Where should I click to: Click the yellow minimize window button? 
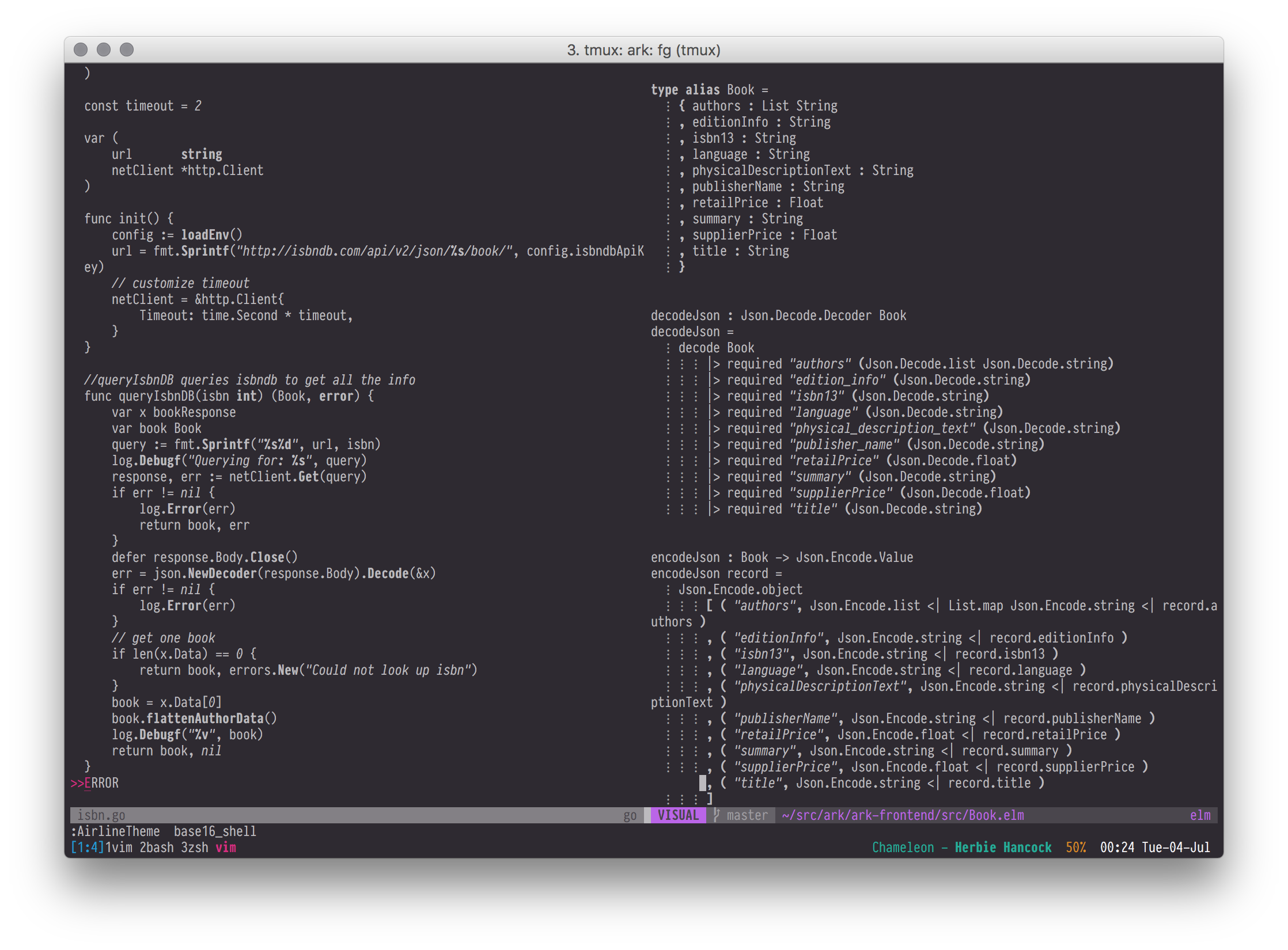104,50
